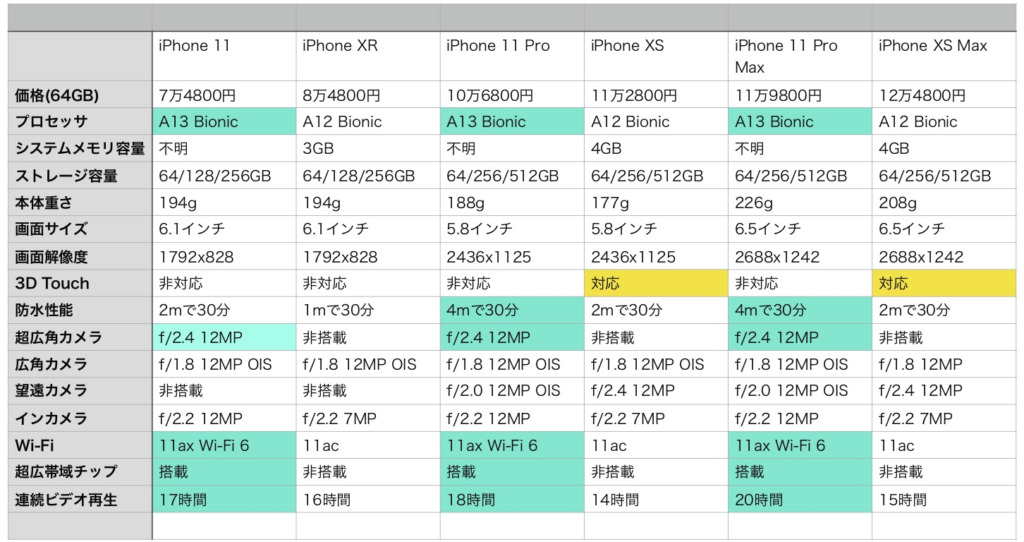The width and height of the screenshot is (1024, 542).
Task: Select the 1mで30分 waterproof cell
Action: pos(368,310)
